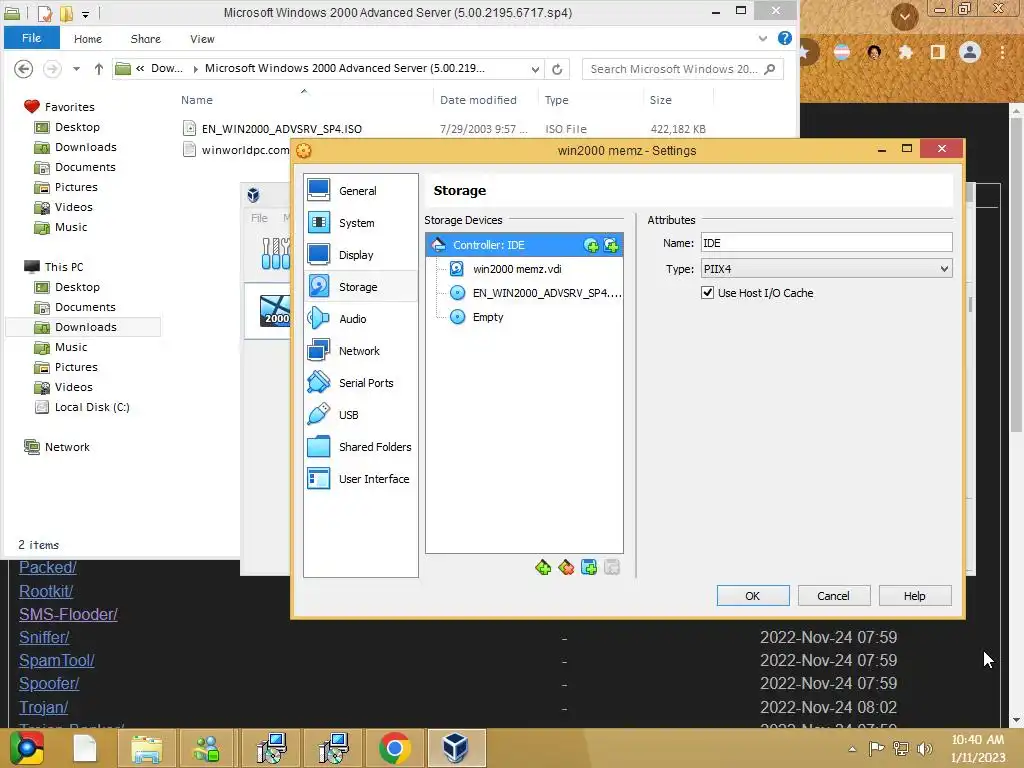The image size is (1024, 768).
Task: Open Explorer help icon
Action: [x=784, y=38]
